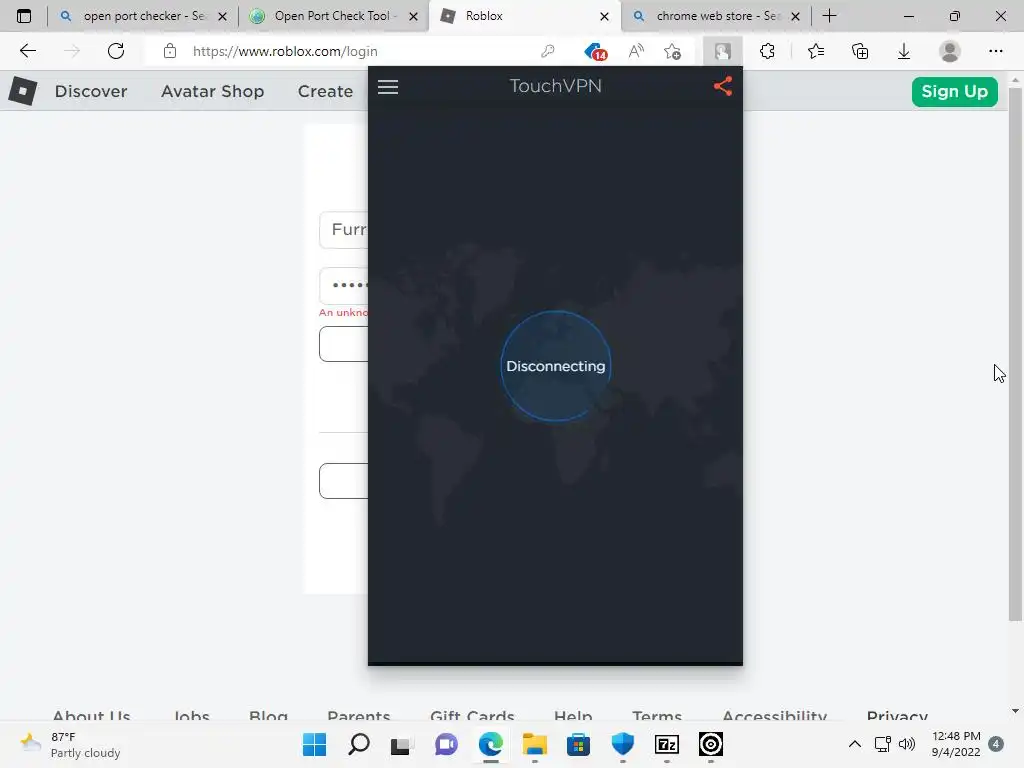Open the weather widget showing 87°F
Viewport: 1024px width, 768px height.
(71, 744)
